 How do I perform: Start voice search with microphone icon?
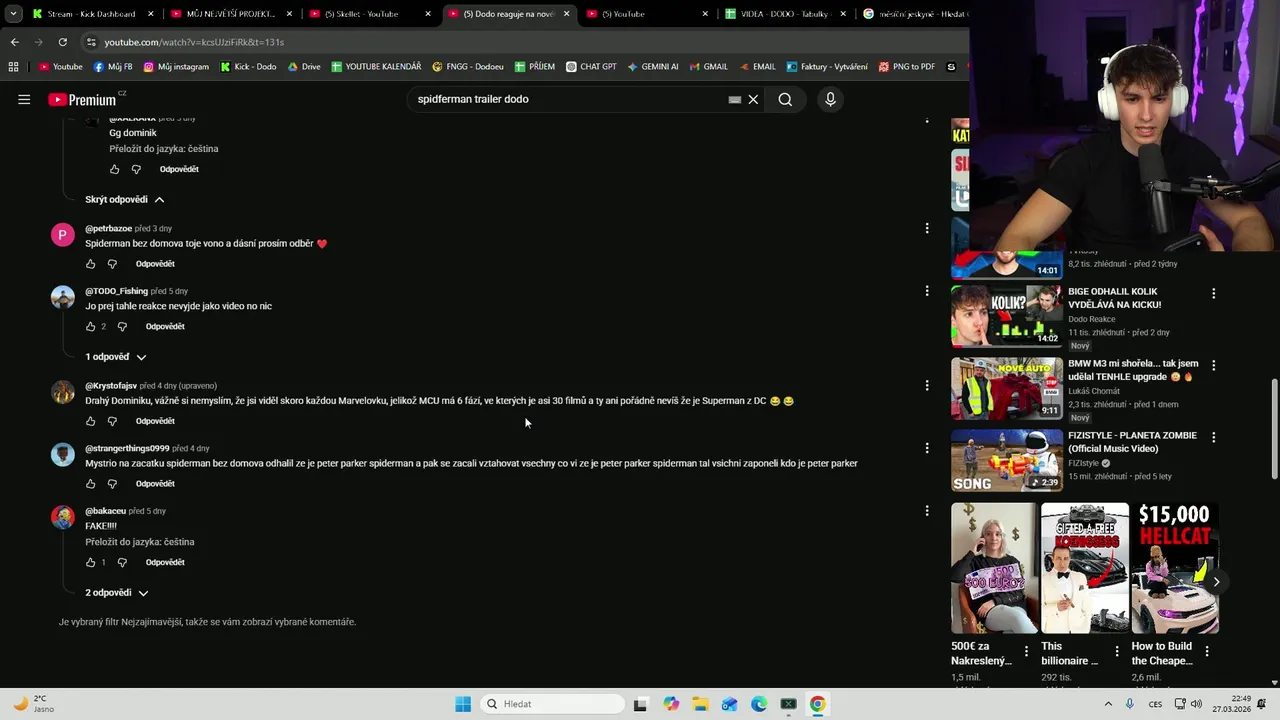(830, 99)
